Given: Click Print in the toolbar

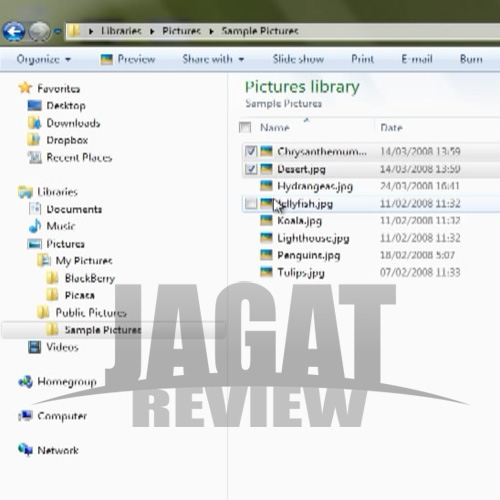Looking at the screenshot, I should (x=363, y=59).
